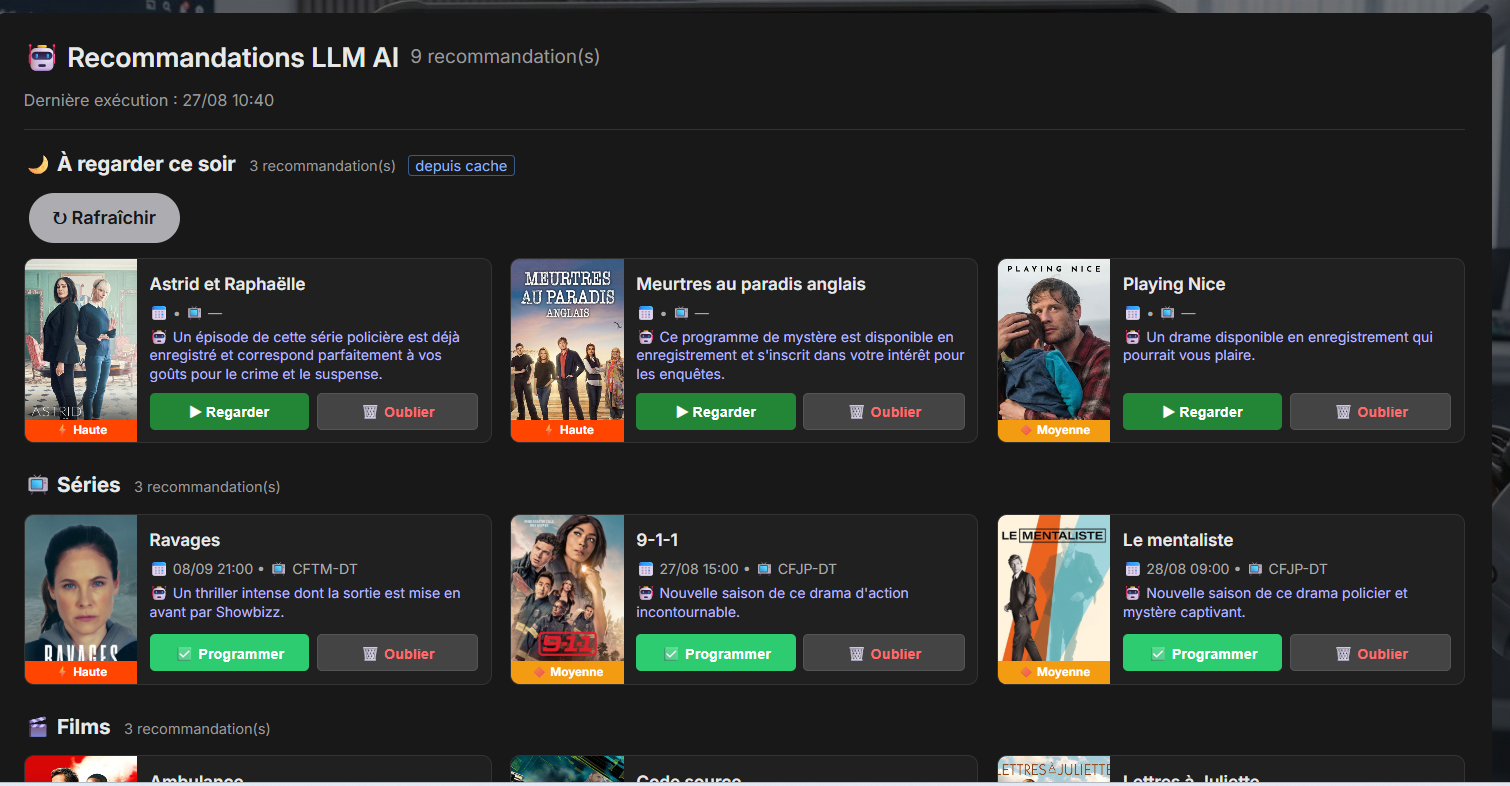Click the TV channel icon in Playing Nice card

[x=1167, y=313]
